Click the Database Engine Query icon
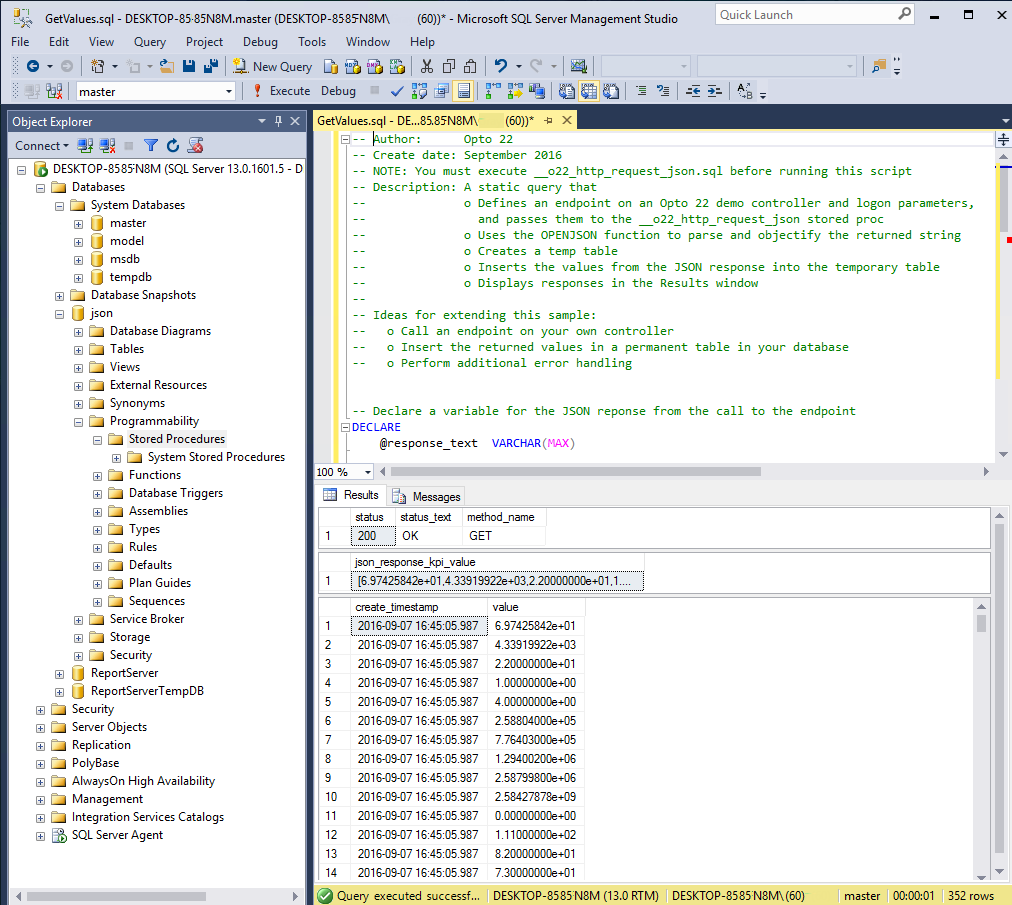The height and width of the screenshot is (905, 1012). (x=330, y=66)
